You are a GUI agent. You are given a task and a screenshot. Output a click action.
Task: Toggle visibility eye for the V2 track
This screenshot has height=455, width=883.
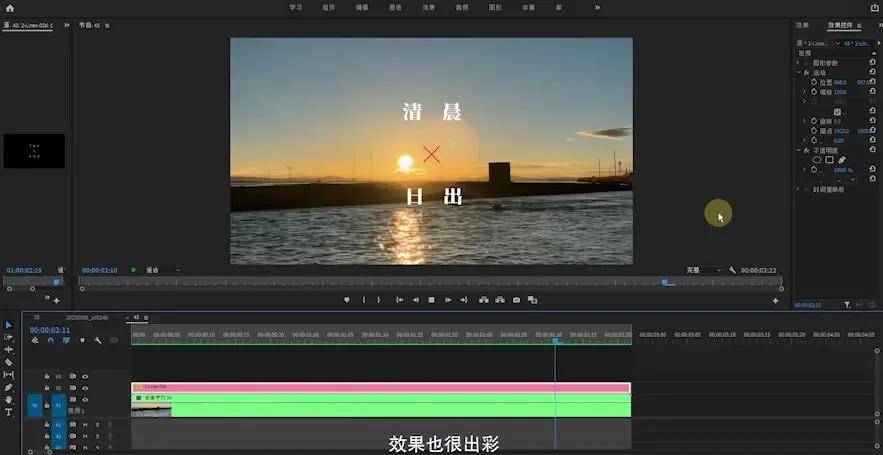85,388
